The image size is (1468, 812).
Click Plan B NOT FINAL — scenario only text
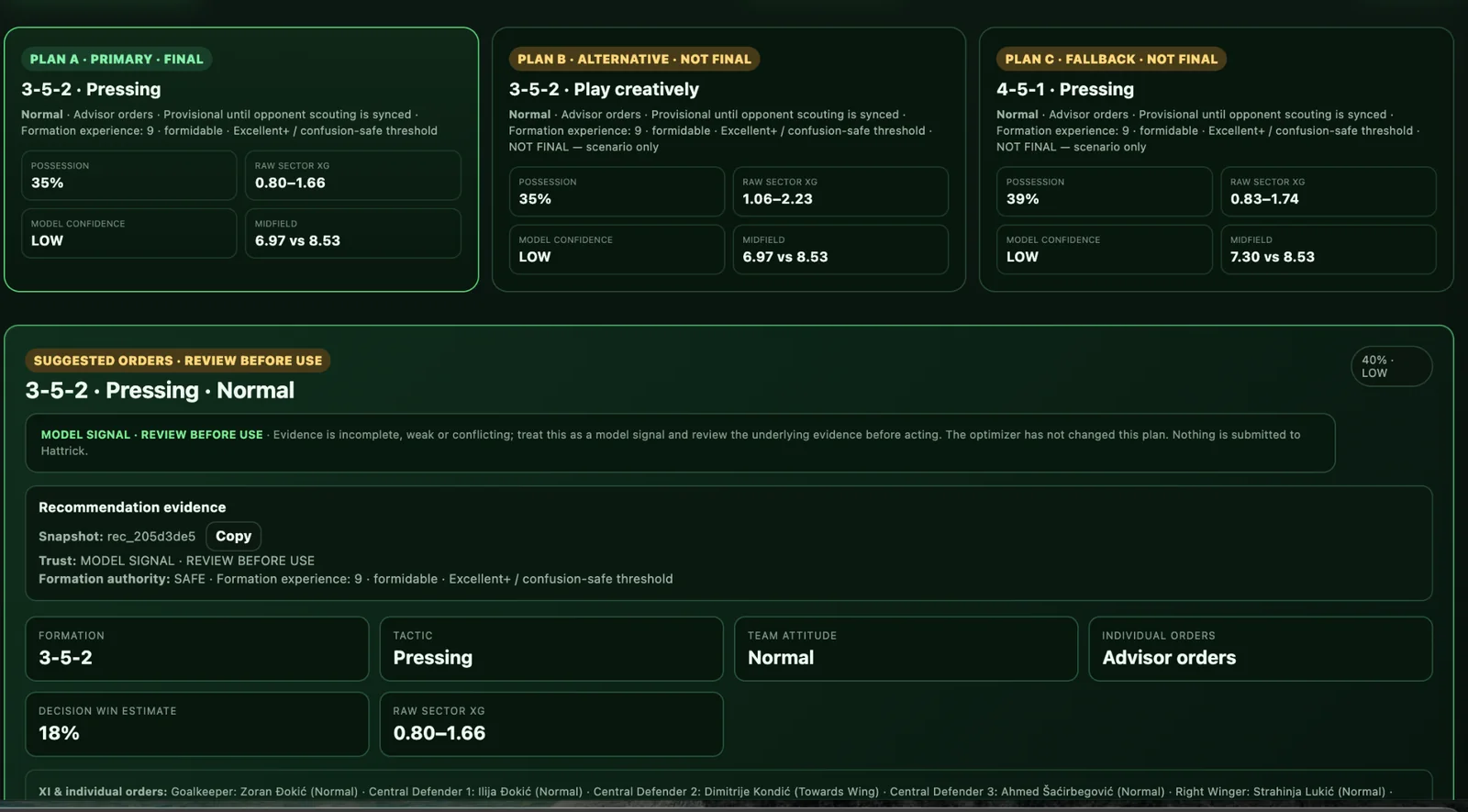click(x=584, y=147)
